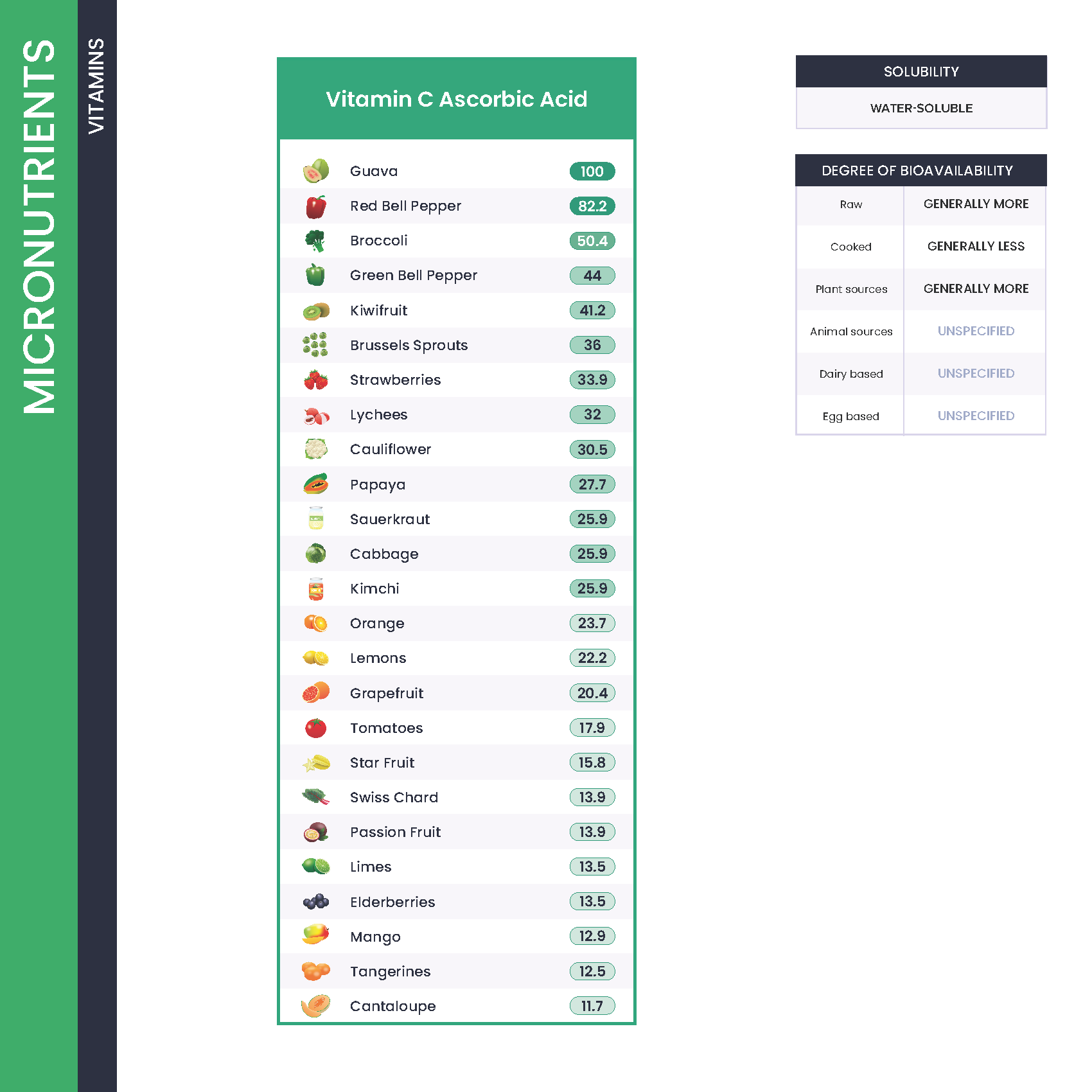Click the strawberries icon

(x=316, y=380)
